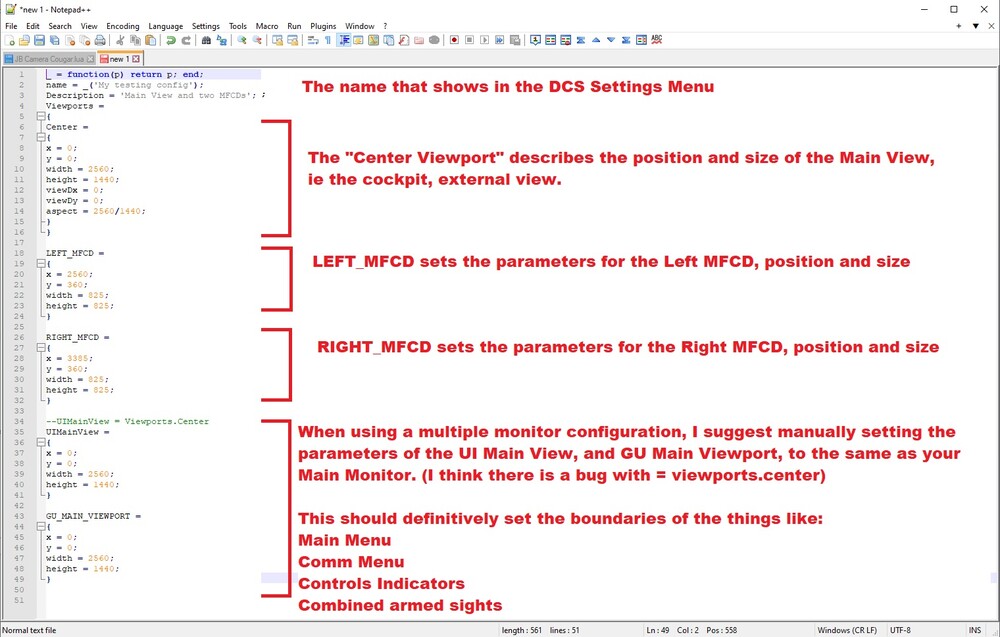Screen dimensions: 1000x637
Task: Open the Function List toolbar icon
Action: tap(404, 40)
